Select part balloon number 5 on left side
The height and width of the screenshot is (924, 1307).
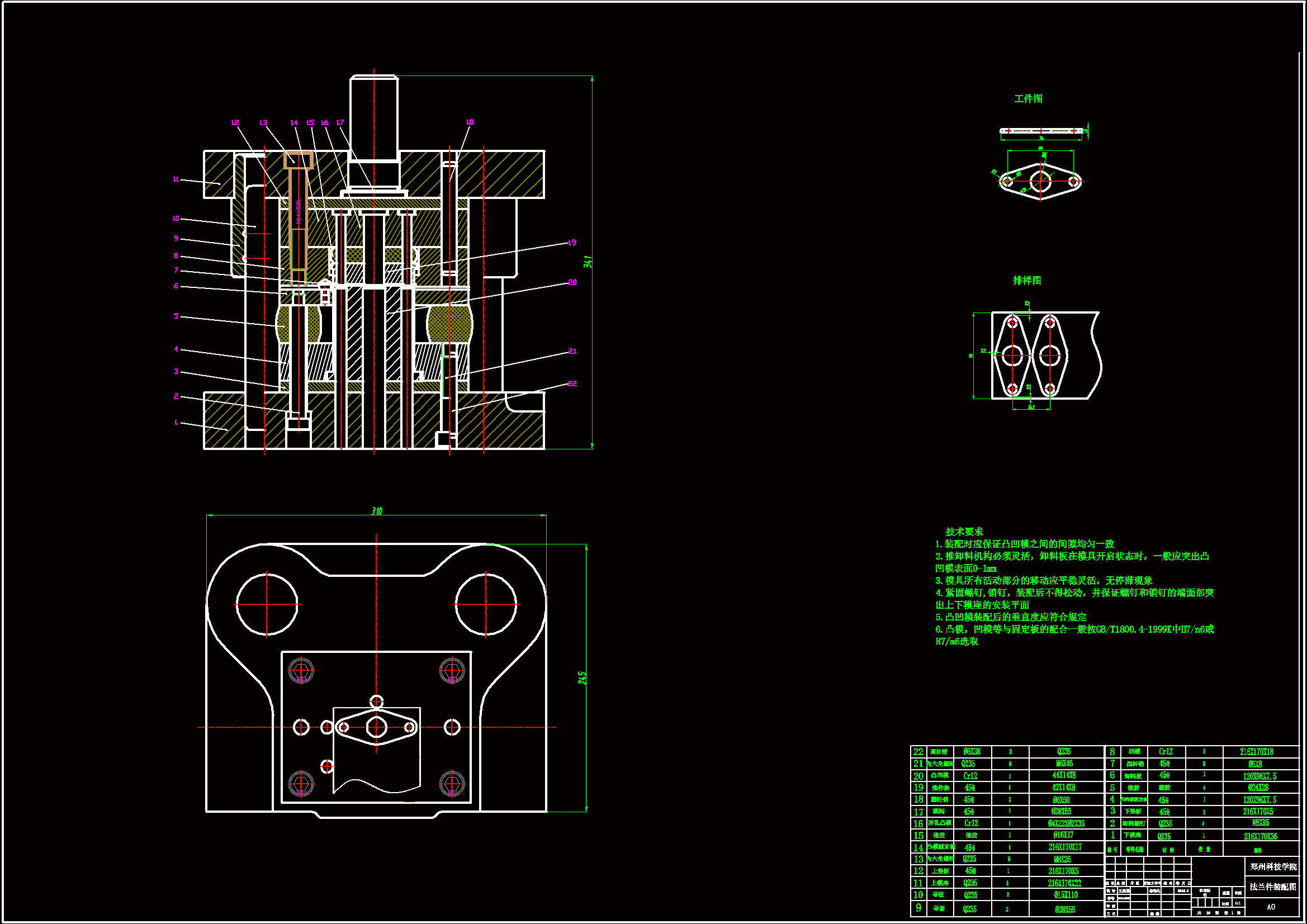point(176,315)
